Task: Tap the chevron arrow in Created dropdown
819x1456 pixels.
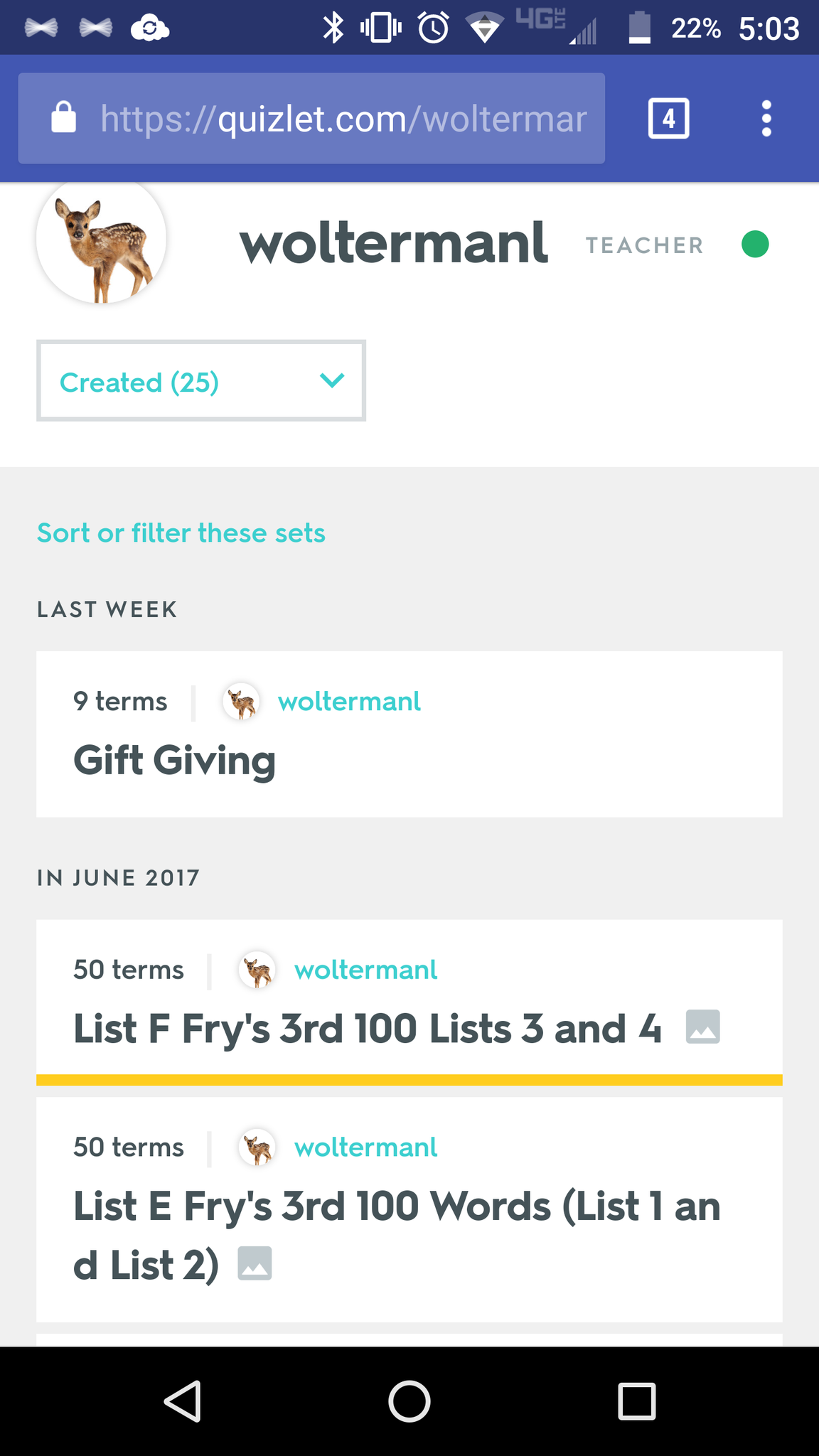Action: (332, 381)
